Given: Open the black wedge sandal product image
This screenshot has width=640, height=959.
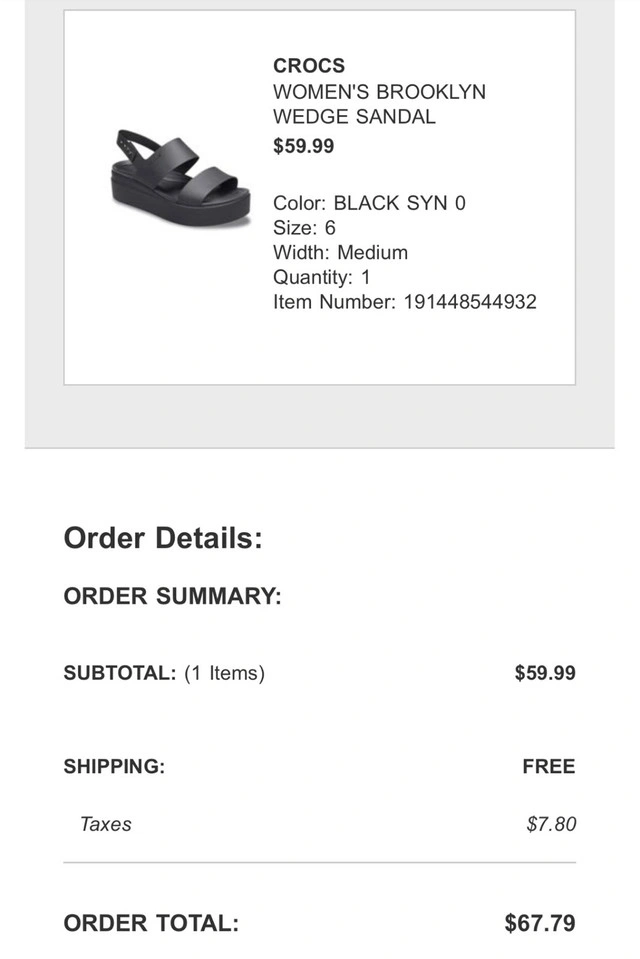Looking at the screenshot, I should click(x=181, y=178).
